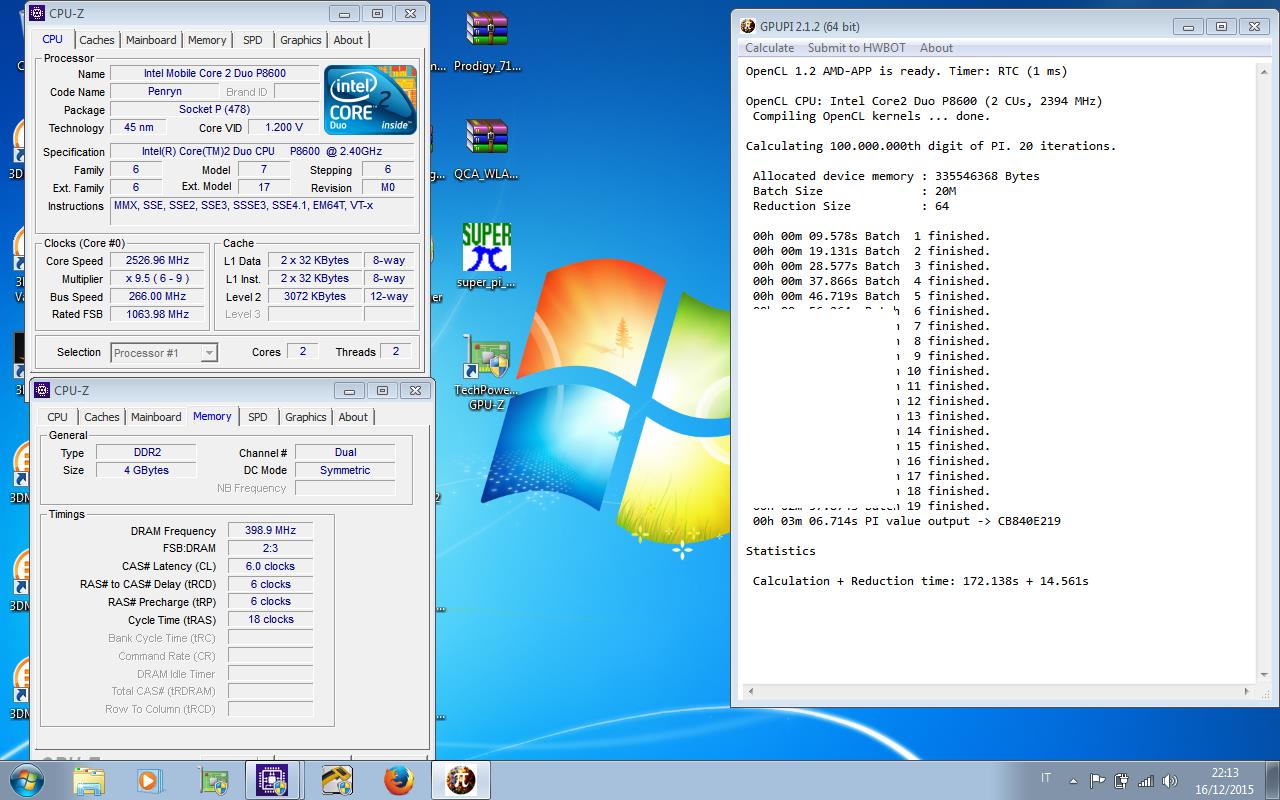The width and height of the screenshot is (1280, 800).
Task: Click the IT language indicator
Action: coord(1046,778)
